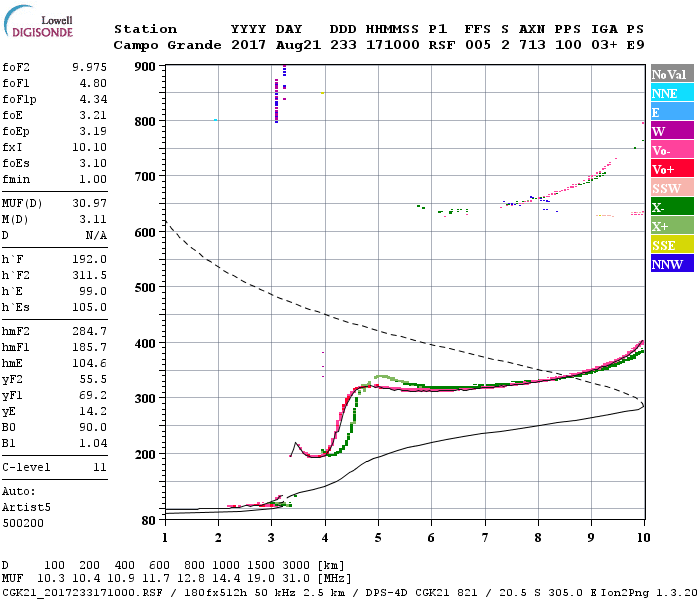
Task: Click the h`F2 value 311.5
Action: 90,275
